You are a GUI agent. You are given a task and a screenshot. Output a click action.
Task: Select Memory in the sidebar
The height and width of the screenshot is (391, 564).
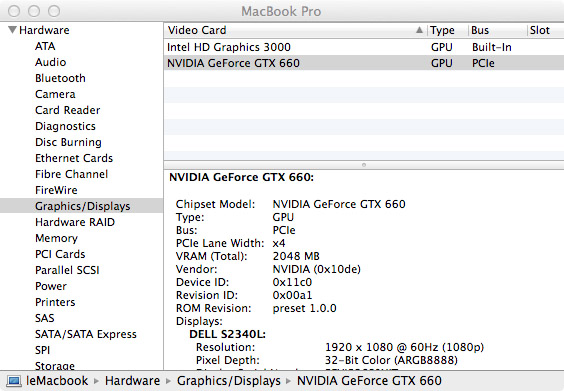pyautogui.click(x=56, y=238)
